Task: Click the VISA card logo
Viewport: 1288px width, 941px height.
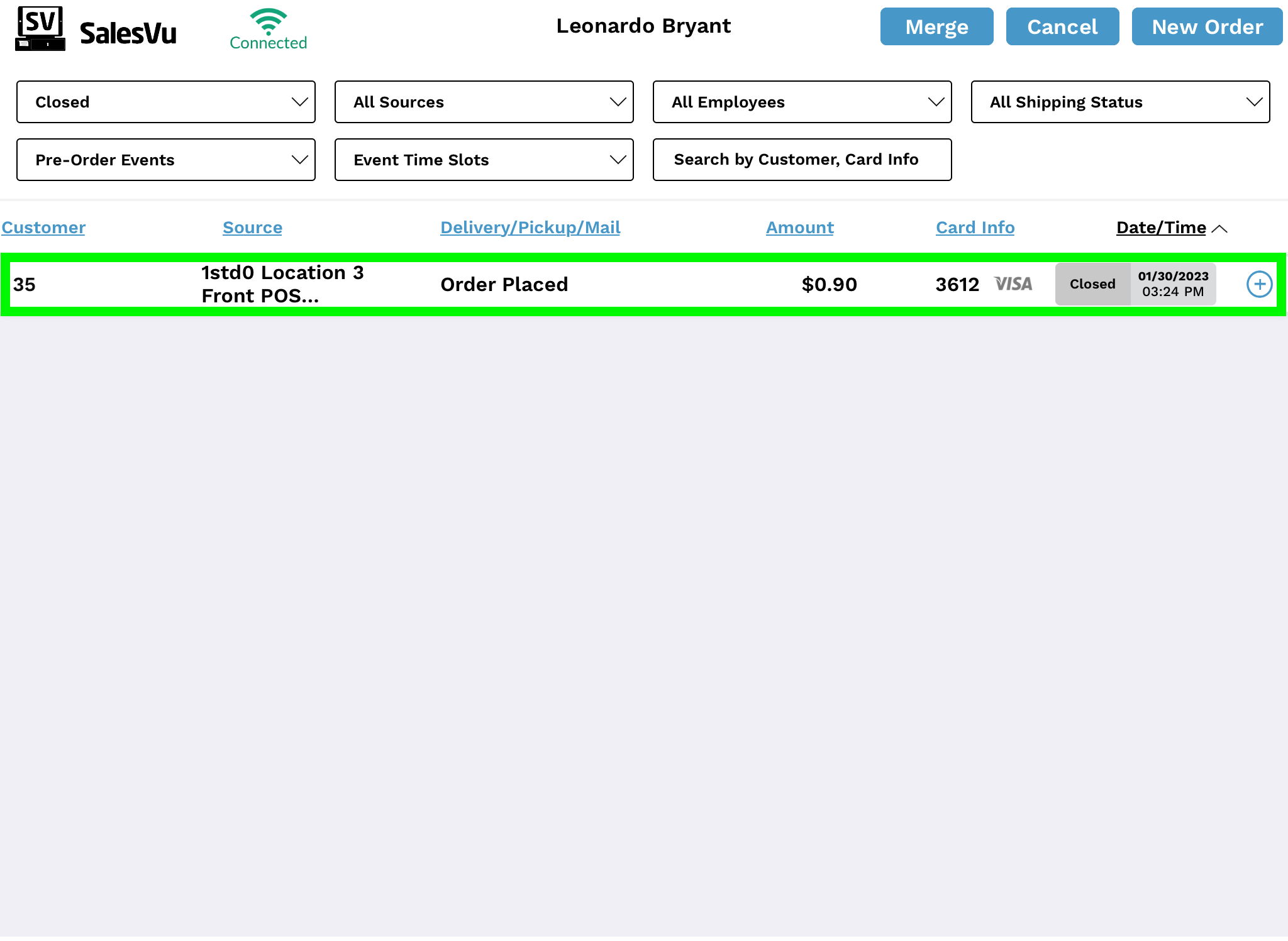Action: pos(1013,284)
